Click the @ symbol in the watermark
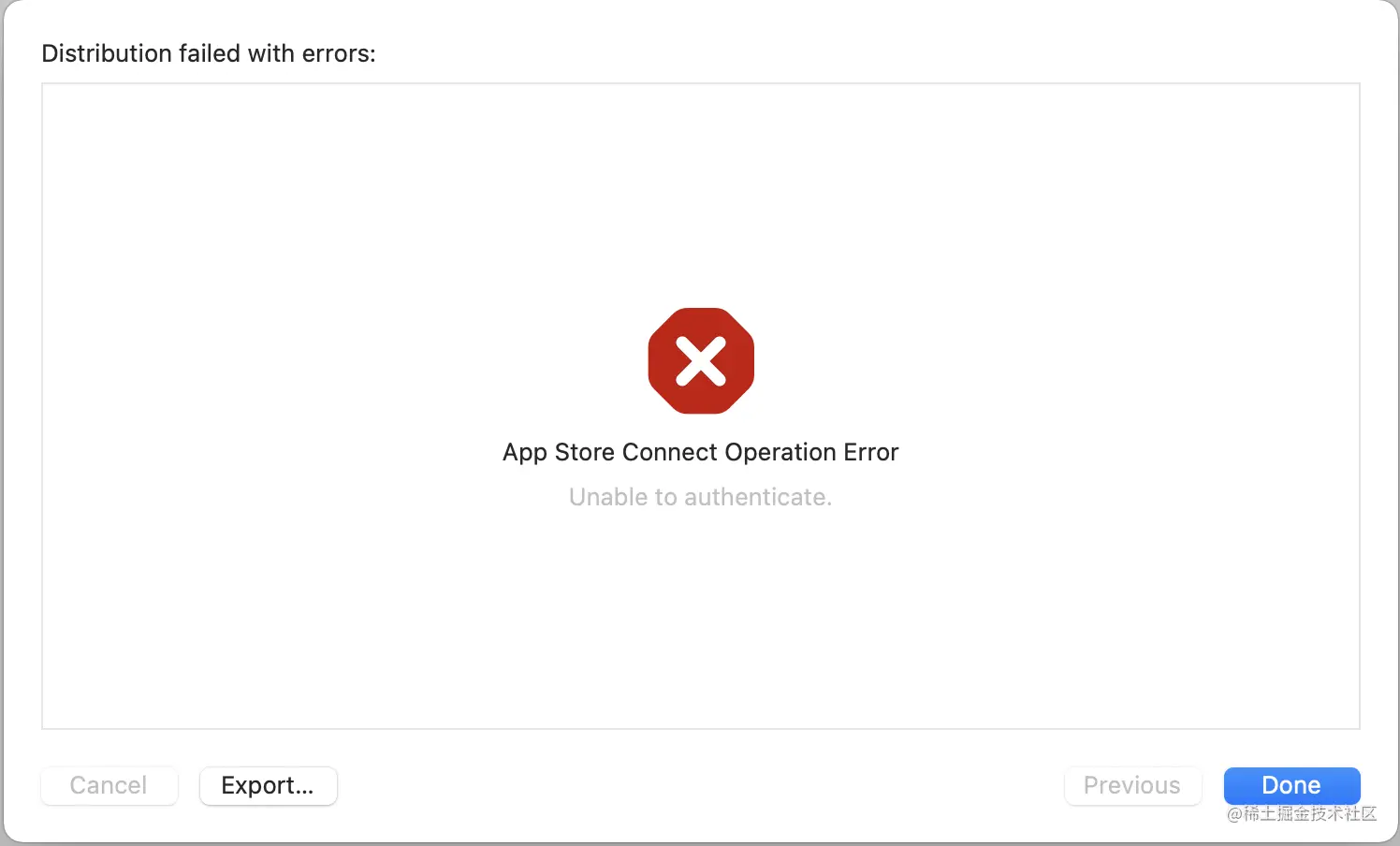Image resolution: width=1400 pixels, height=846 pixels. (x=1234, y=814)
